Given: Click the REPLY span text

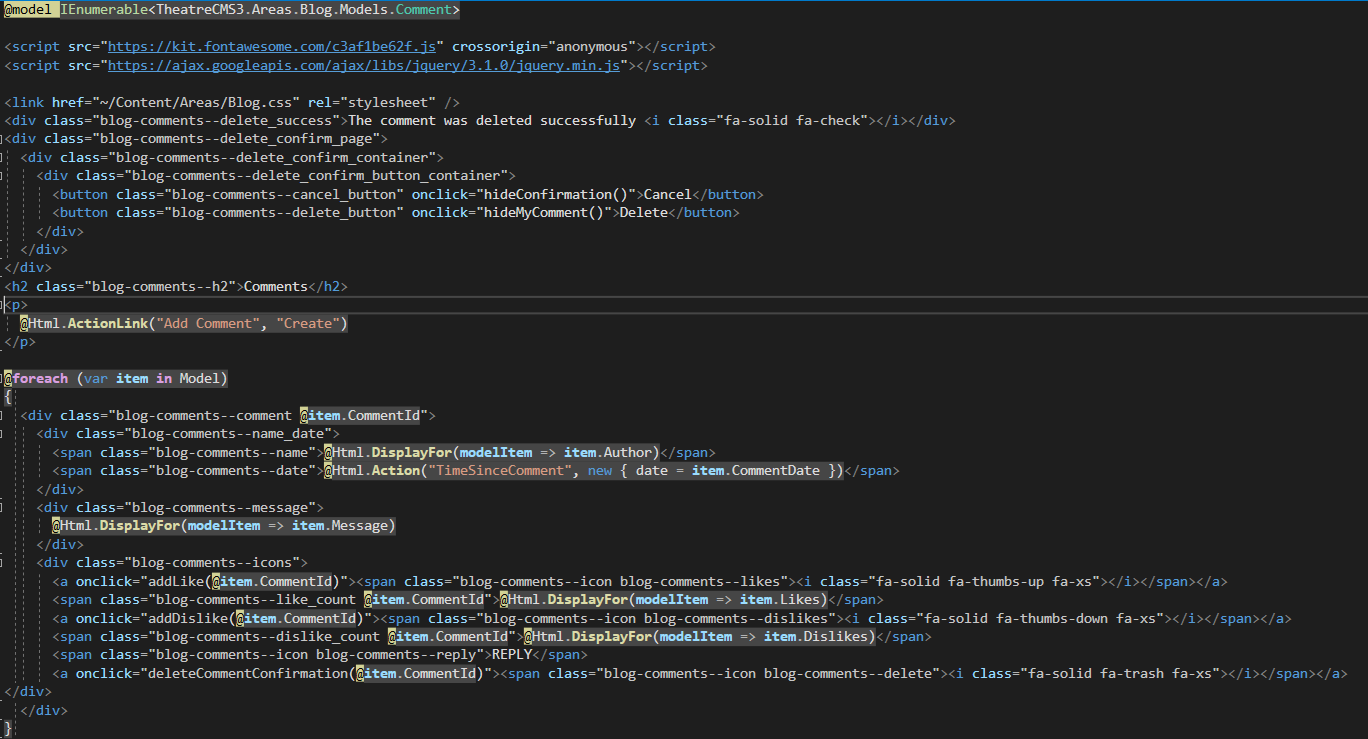Looking at the screenshot, I should point(512,655).
